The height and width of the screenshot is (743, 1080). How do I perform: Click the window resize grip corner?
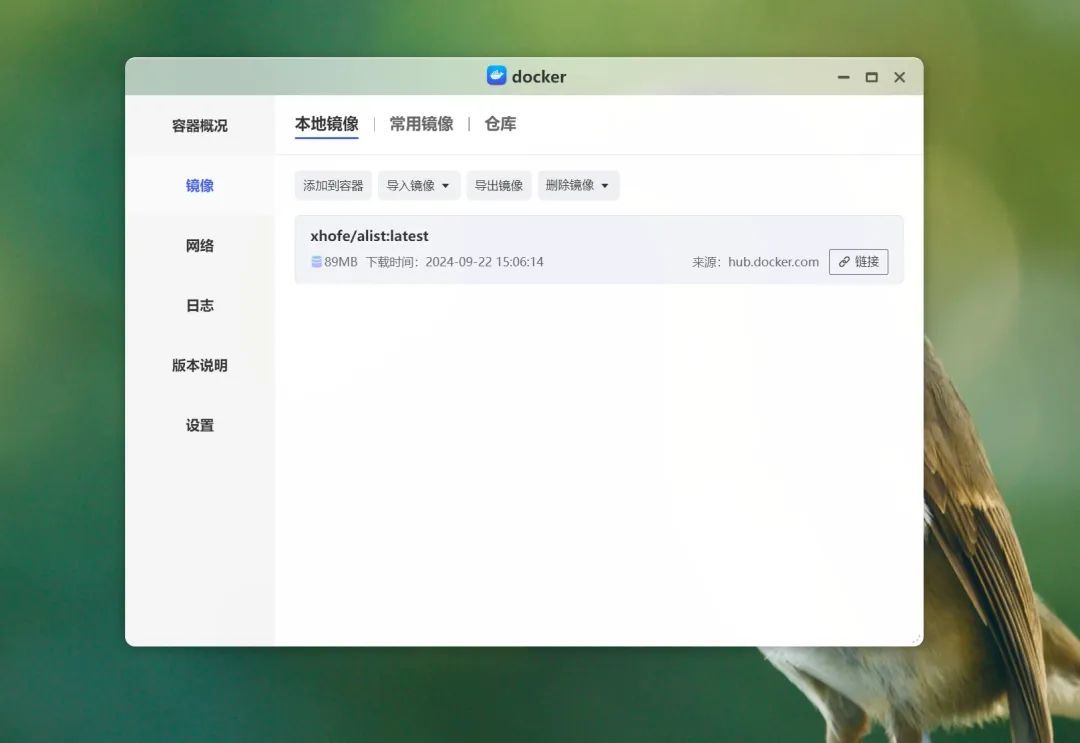tap(917, 640)
